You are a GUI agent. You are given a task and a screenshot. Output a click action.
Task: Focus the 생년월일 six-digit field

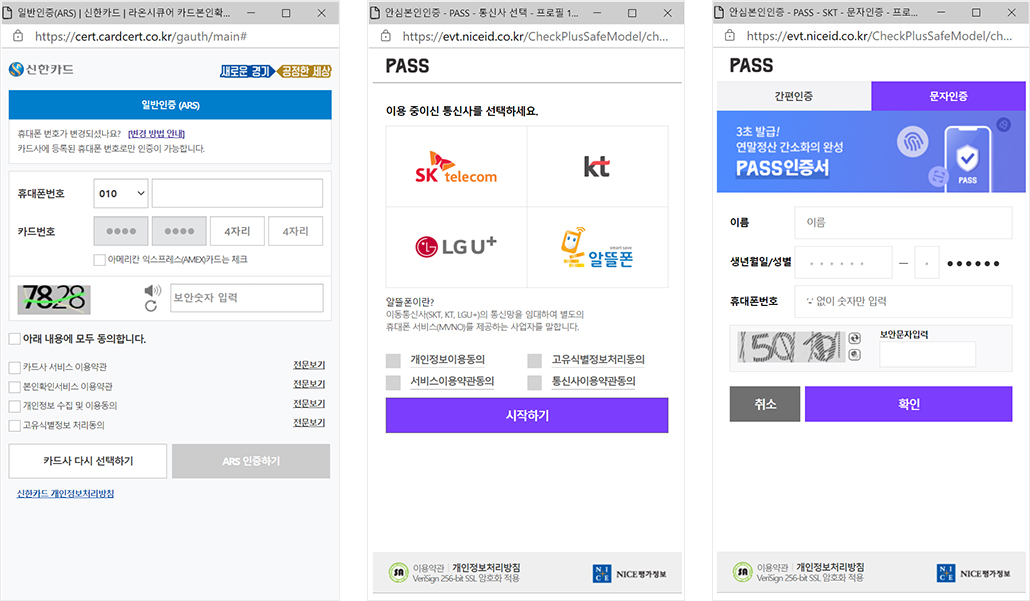click(x=843, y=263)
